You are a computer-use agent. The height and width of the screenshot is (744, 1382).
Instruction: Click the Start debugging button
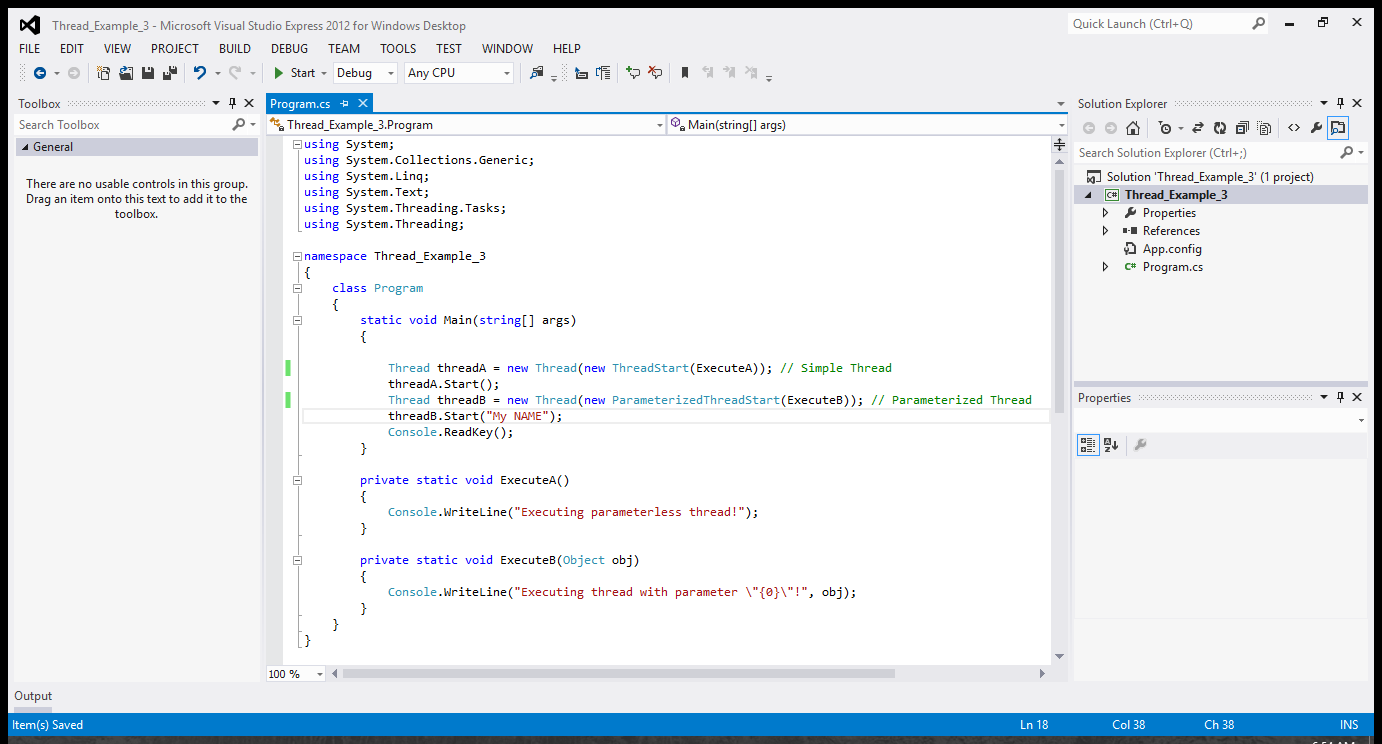tap(294, 73)
